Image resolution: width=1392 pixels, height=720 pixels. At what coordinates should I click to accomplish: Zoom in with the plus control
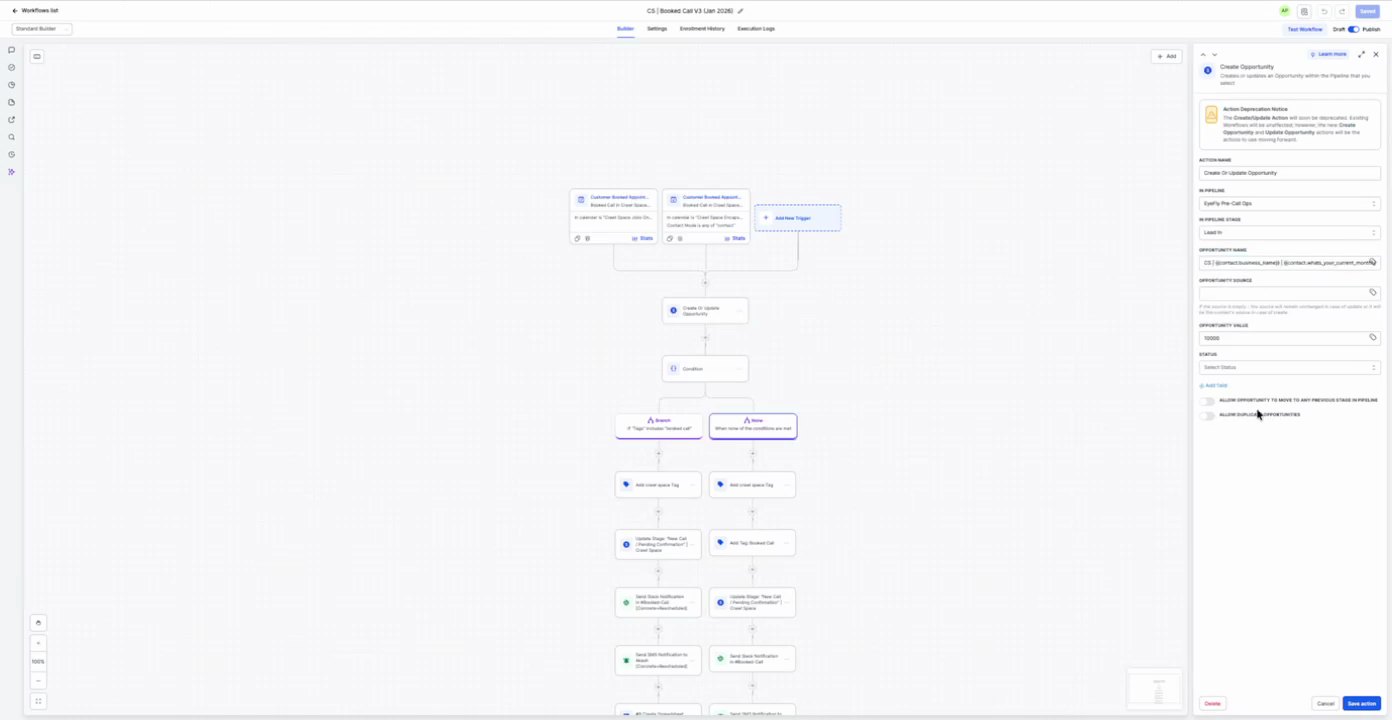tap(38, 643)
